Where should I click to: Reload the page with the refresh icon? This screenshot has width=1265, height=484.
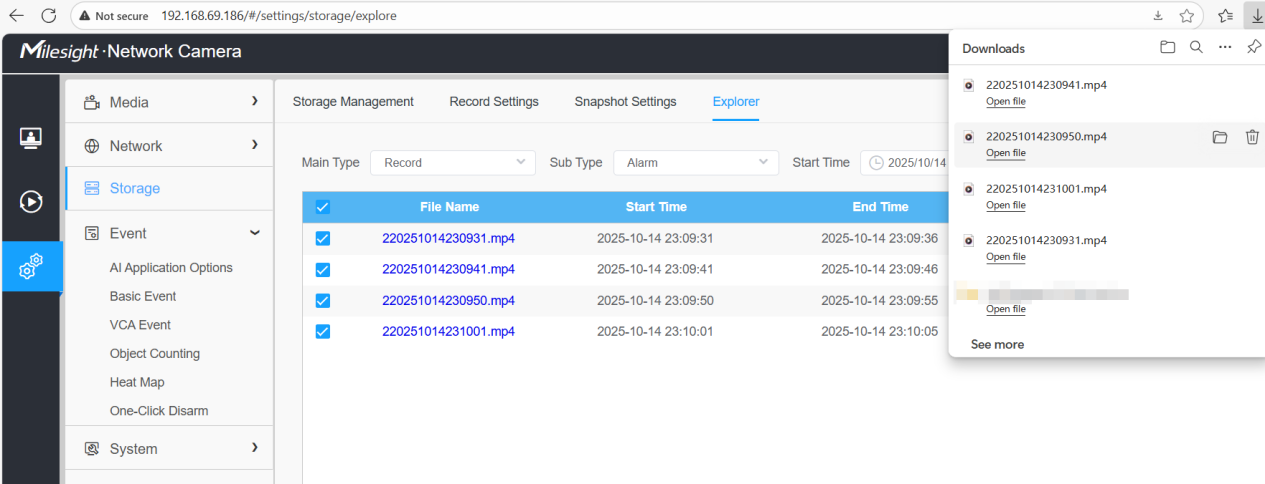click(x=49, y=15)
